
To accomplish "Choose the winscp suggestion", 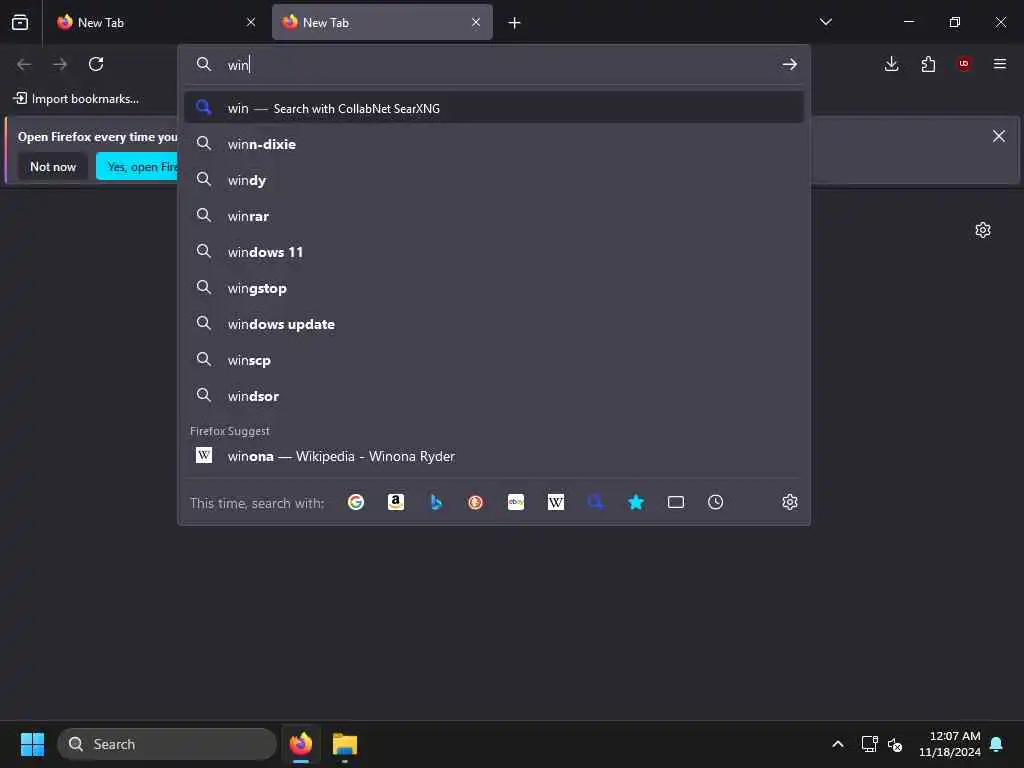I will [x=494, y=360].
